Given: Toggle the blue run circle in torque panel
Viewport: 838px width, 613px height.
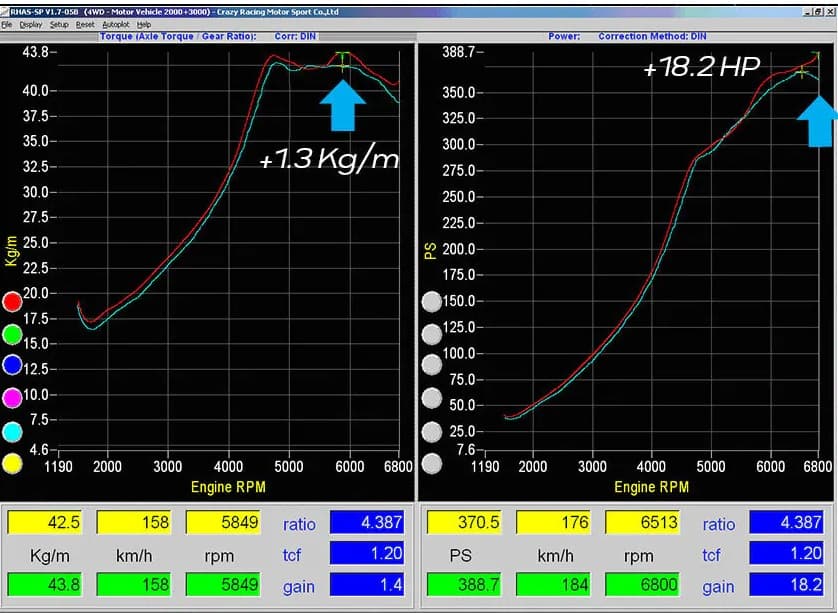Looking at the screenshot, I should [x=12, y=366].
